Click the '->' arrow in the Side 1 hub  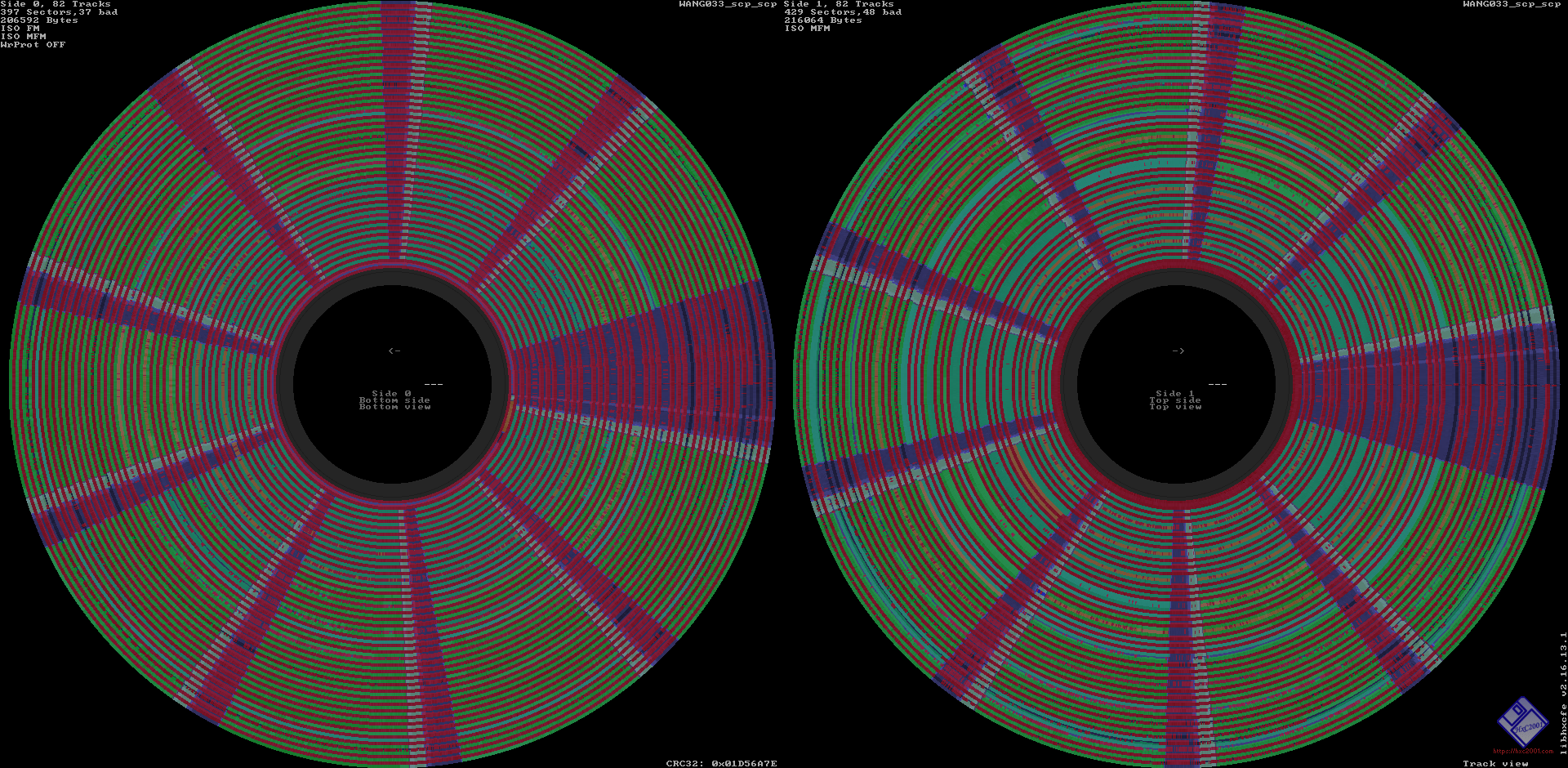pyautogui.click(x=1178, y=351)
